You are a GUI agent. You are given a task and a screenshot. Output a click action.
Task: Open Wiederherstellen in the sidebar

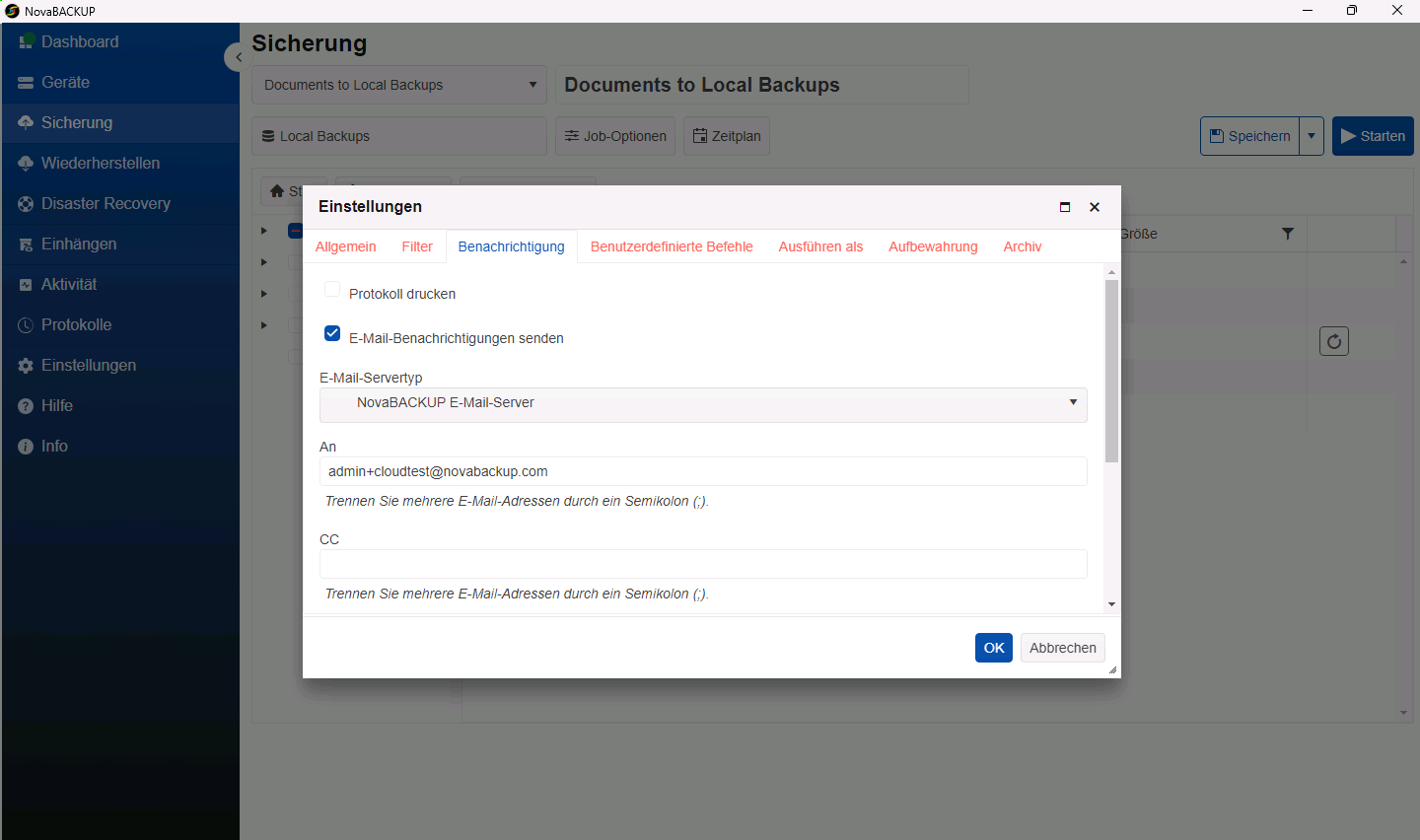(x=120, y=164)
